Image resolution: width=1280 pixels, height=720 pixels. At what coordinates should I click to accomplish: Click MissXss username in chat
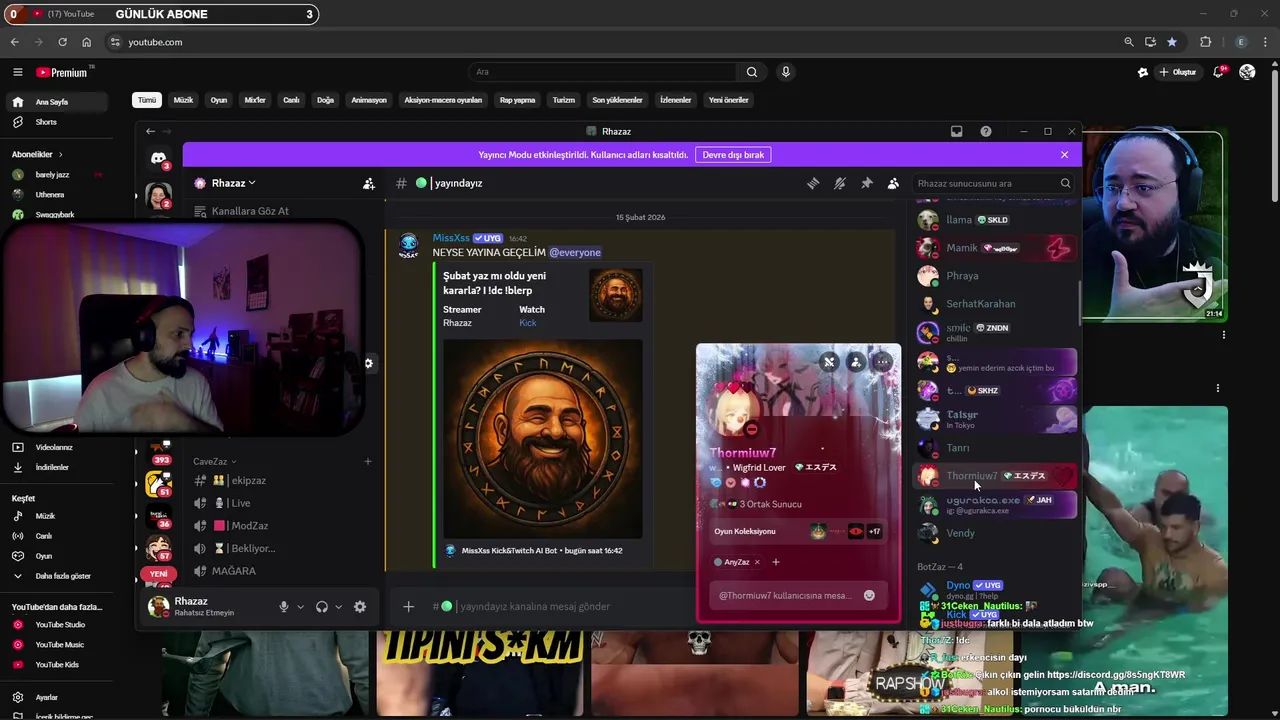pos(451,238)
